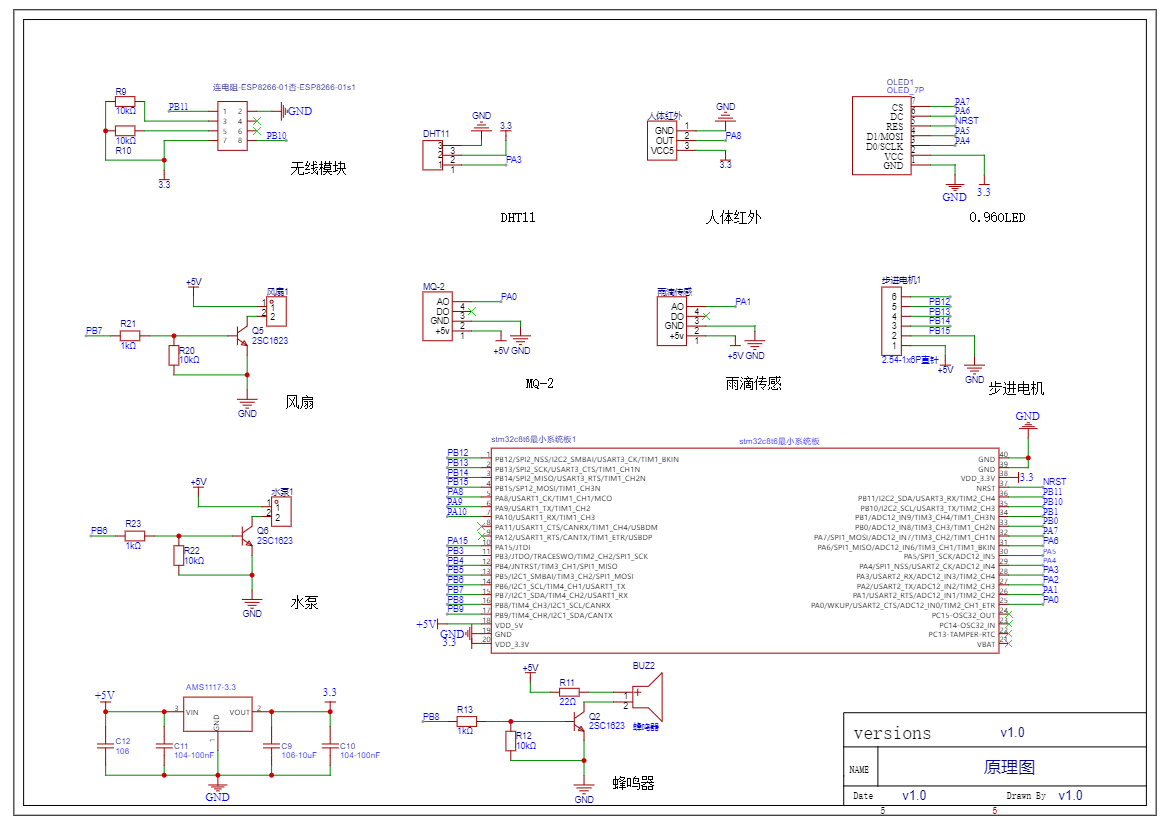Select capacitor C11 104-100nF symbol
The height and width of the screenshot is (825, 1170).
(164, 744)
